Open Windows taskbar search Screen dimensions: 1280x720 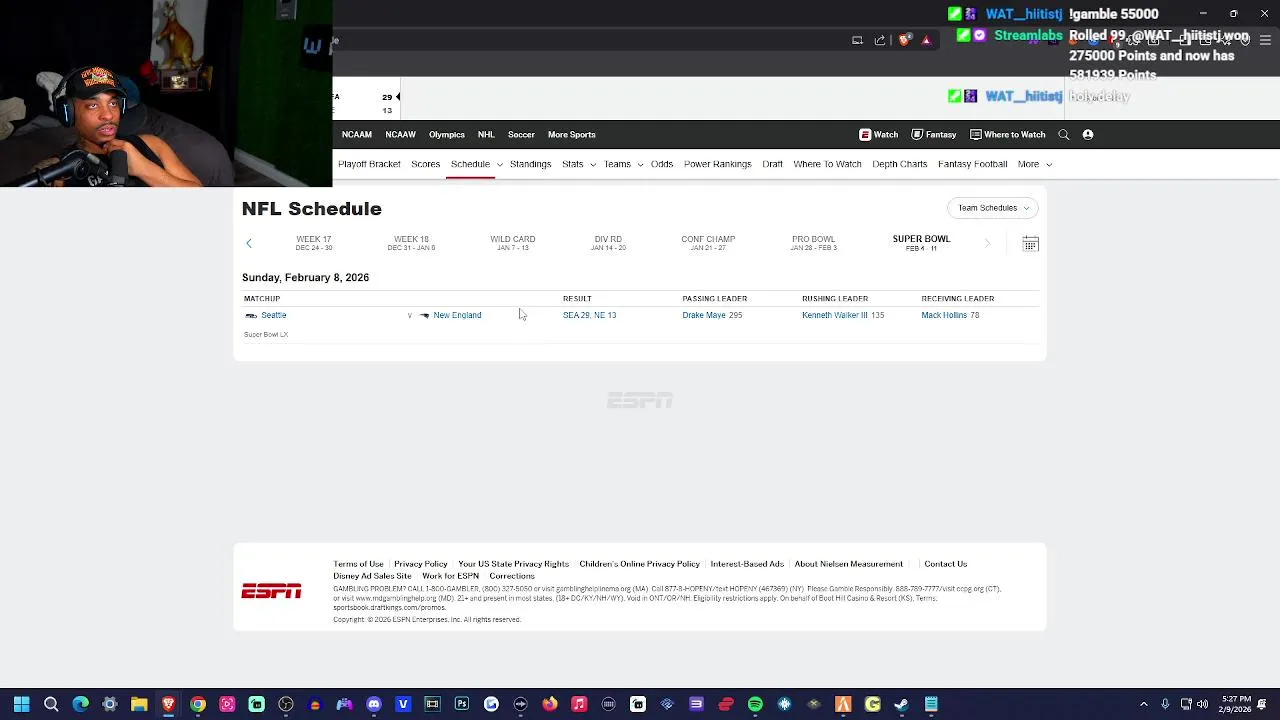click(x=51, y=704)
